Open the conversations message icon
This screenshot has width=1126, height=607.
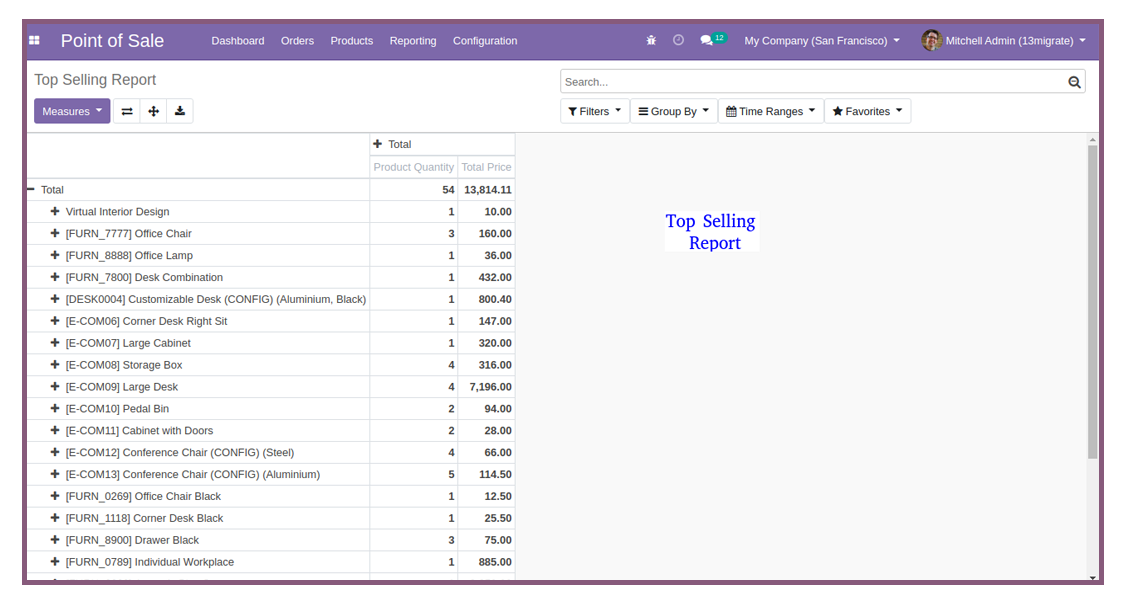click(x=707, y=41)
